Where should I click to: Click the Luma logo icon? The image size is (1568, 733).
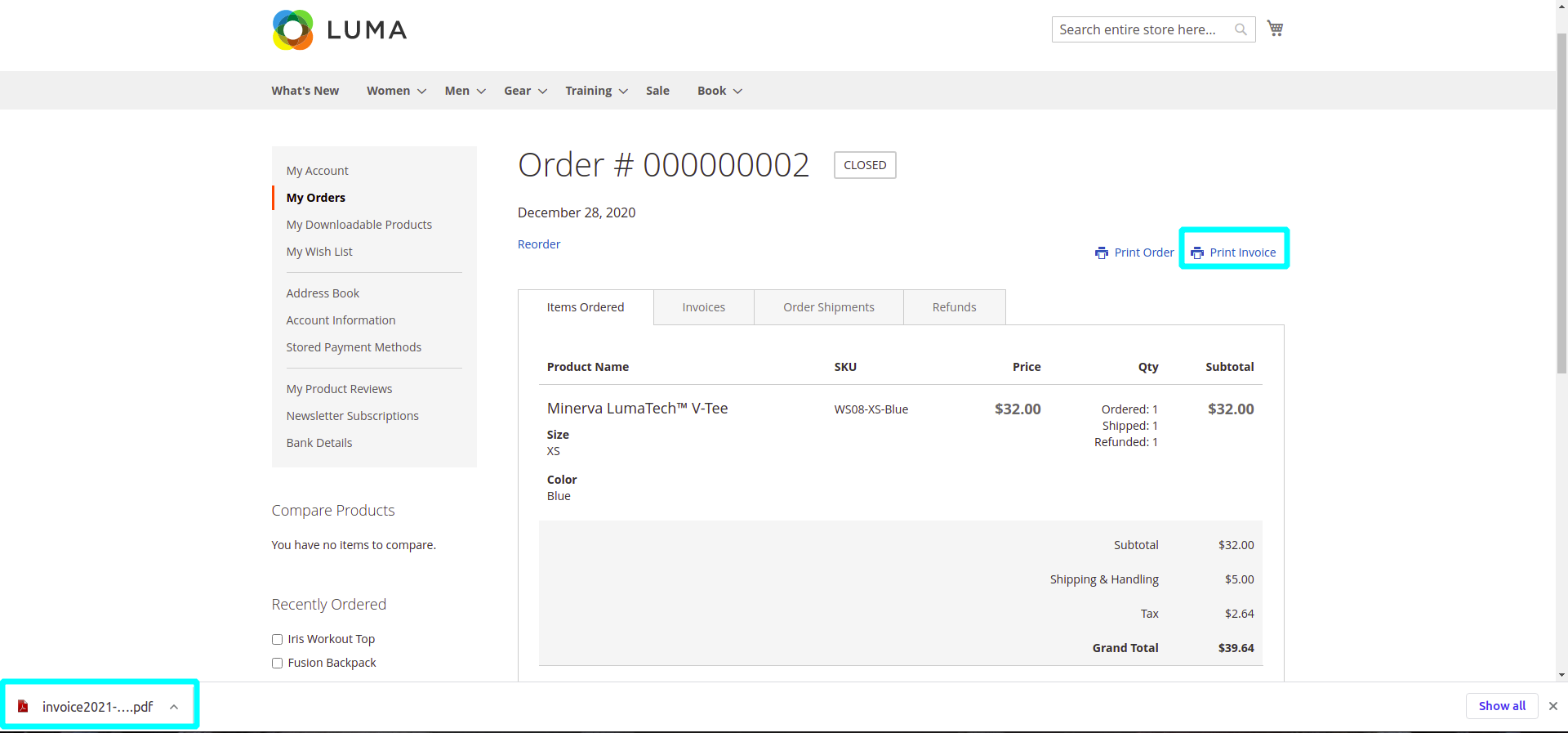(292, 30)
